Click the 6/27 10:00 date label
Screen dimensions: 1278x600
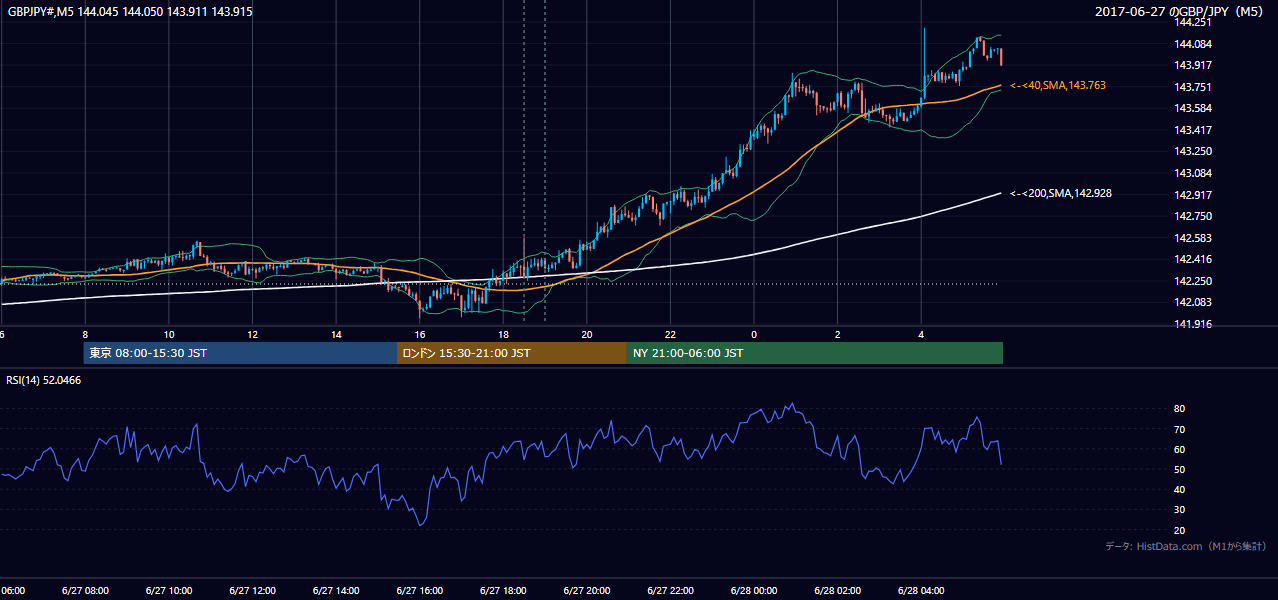[x=168, y=591]
